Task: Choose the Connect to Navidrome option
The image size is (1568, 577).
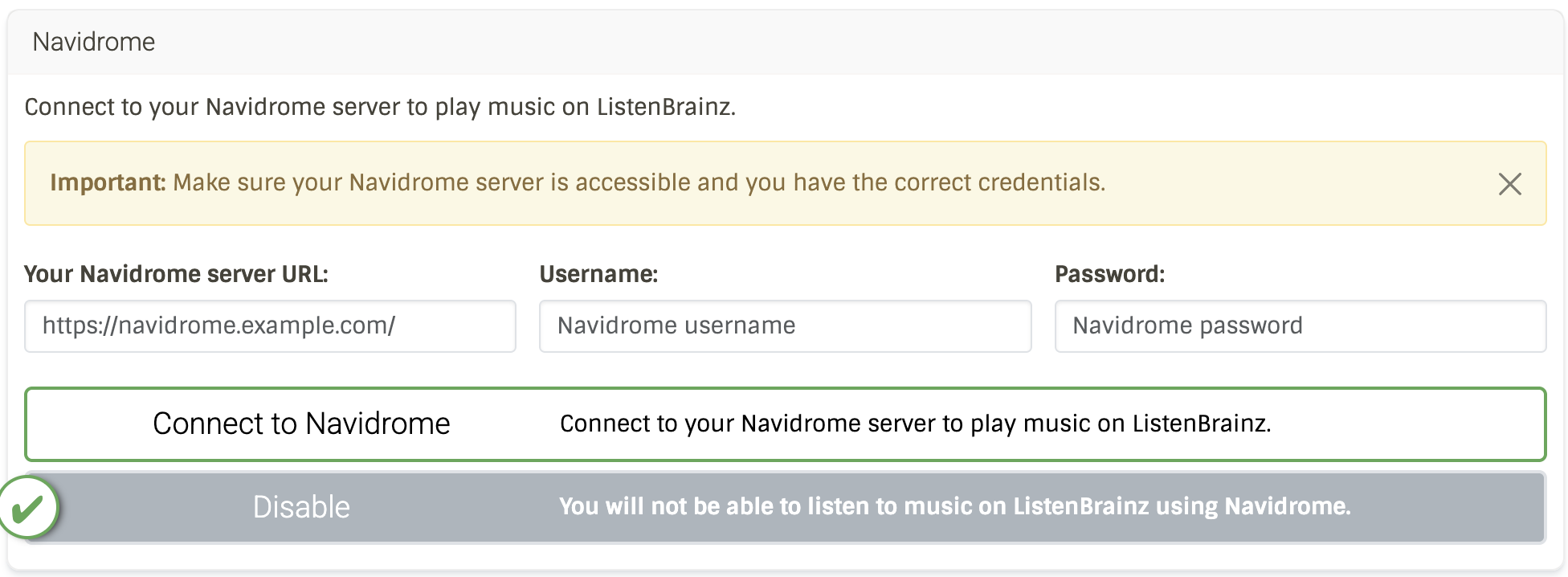Action: (x=785, y=424)
